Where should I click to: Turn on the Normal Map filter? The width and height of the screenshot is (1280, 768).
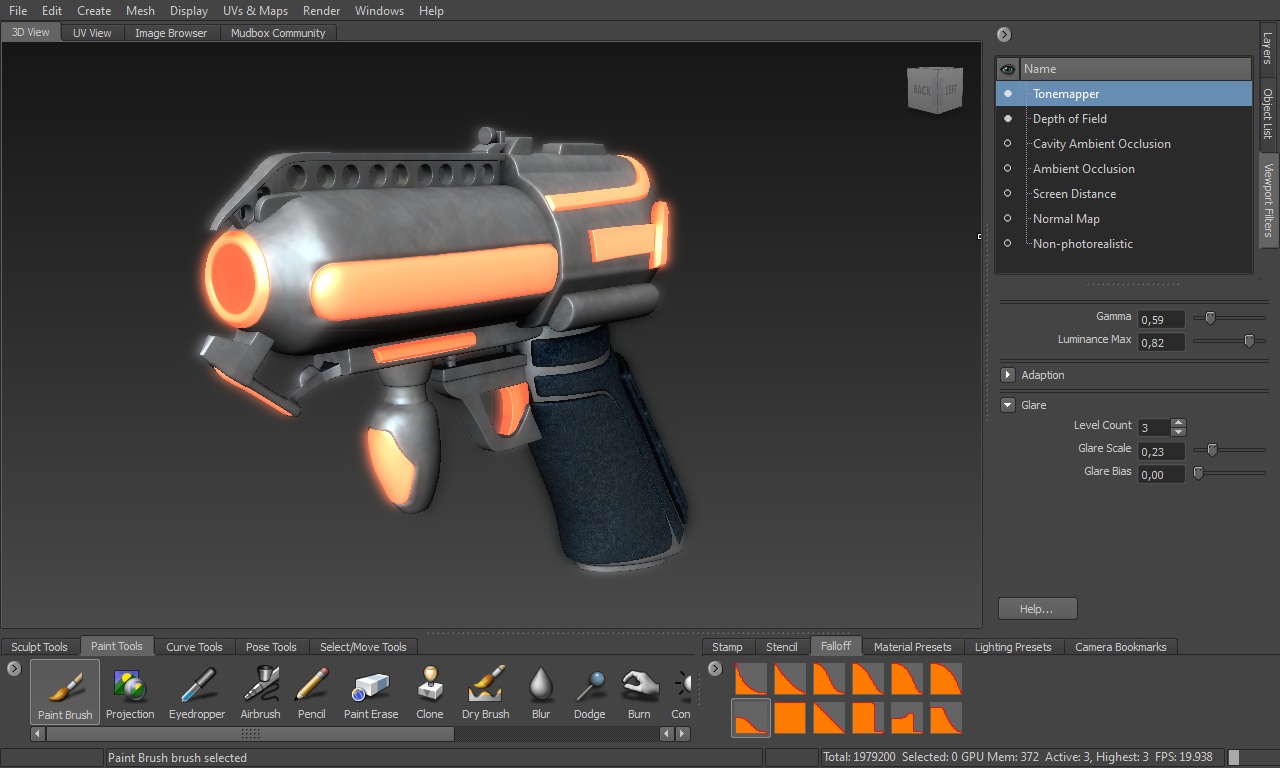tap(1008, 218)
